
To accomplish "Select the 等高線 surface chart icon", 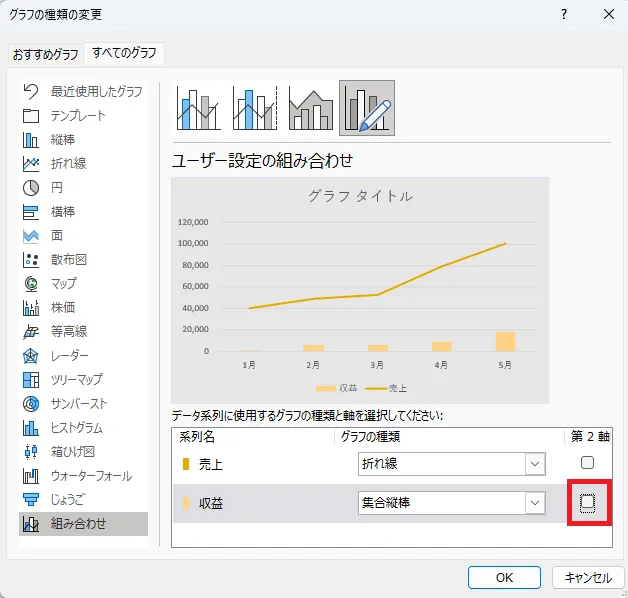I will tap(31, 332).
